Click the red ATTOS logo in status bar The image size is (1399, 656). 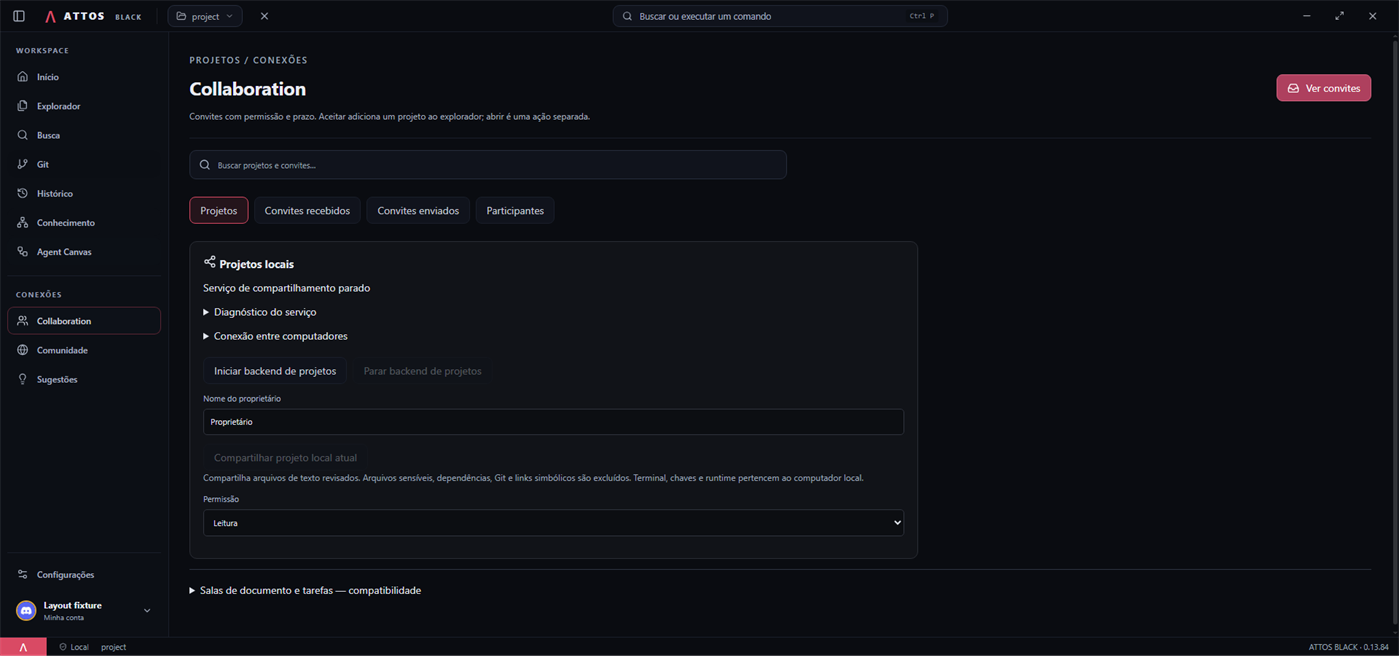coord(23,647)
